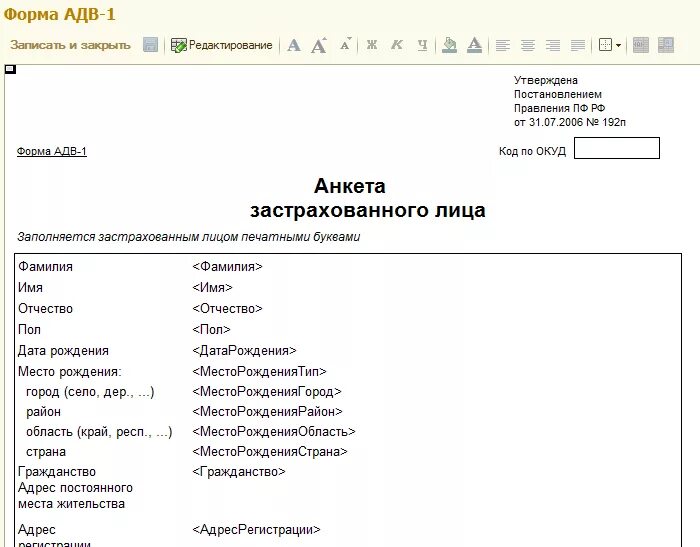Click 'Заполняется застрахованным лицом печатными буквами' line

188,237
